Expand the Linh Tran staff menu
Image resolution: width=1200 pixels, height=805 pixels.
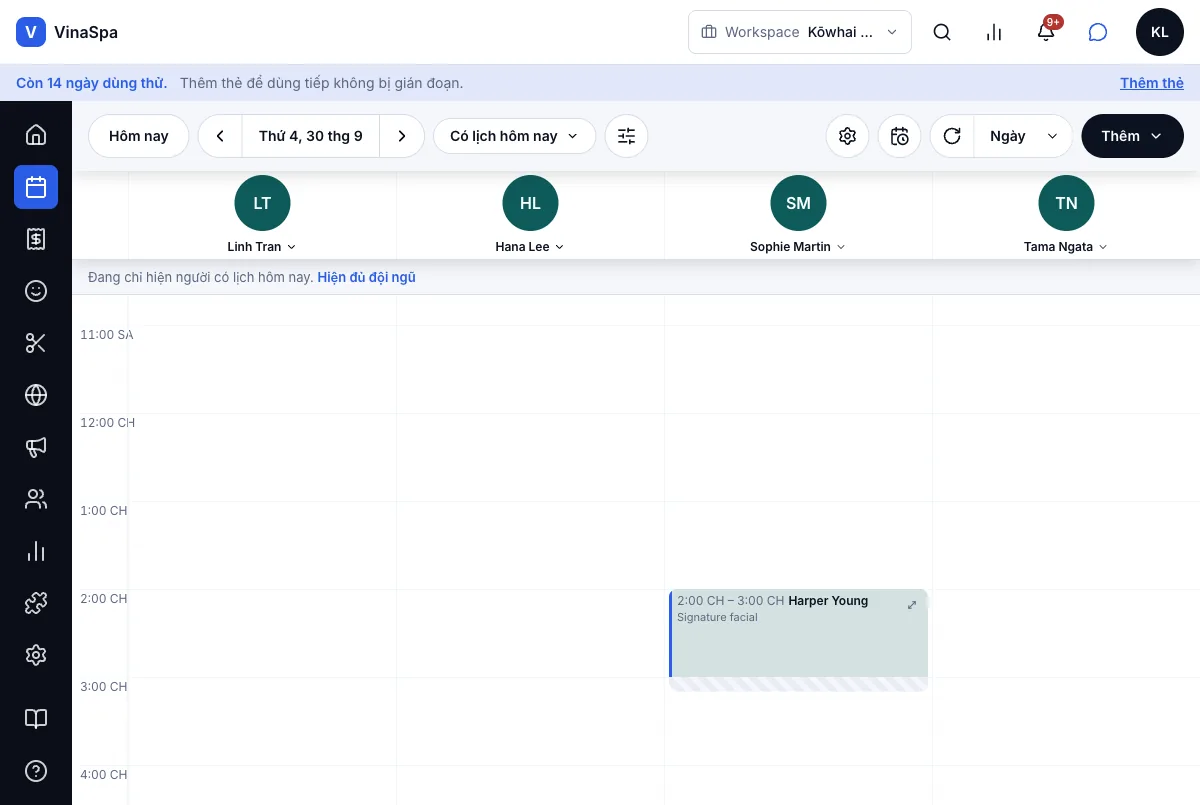coord(262,247)
